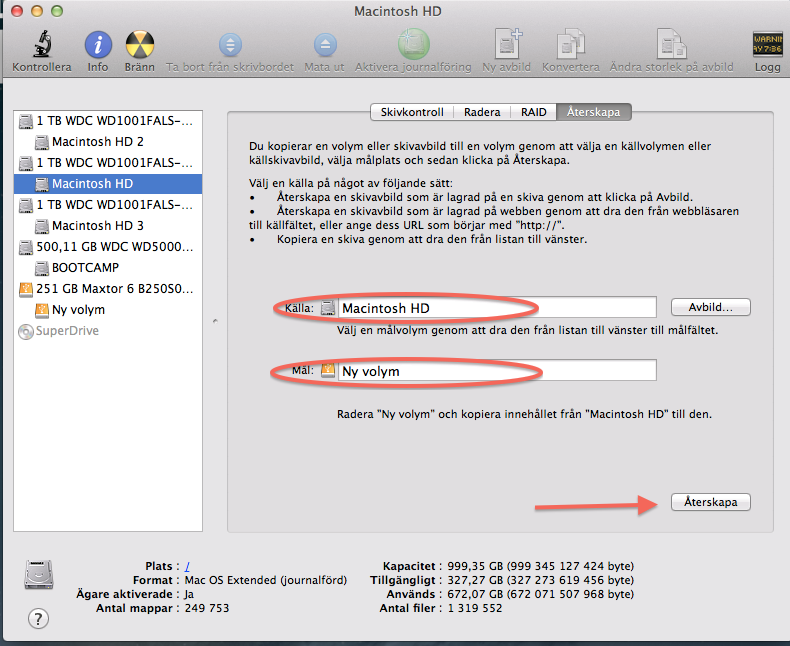Click the Bränn burn icon
This screenshot has width=790, height=646.
click(140, 45)
